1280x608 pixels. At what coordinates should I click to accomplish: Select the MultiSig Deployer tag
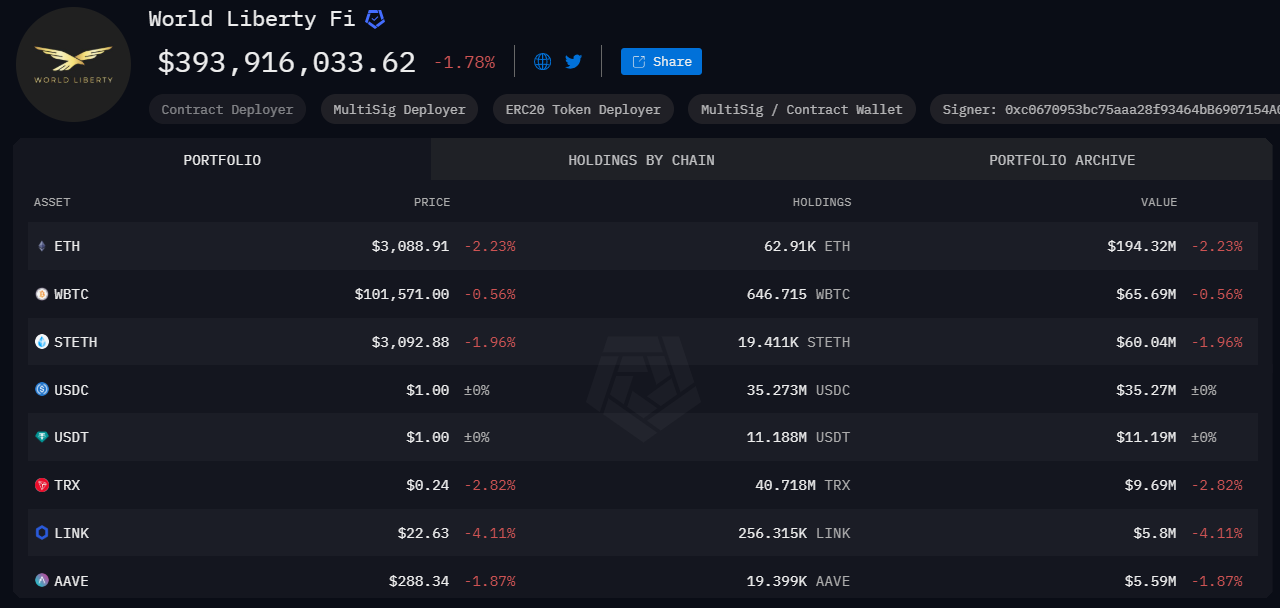pos(399,109)
